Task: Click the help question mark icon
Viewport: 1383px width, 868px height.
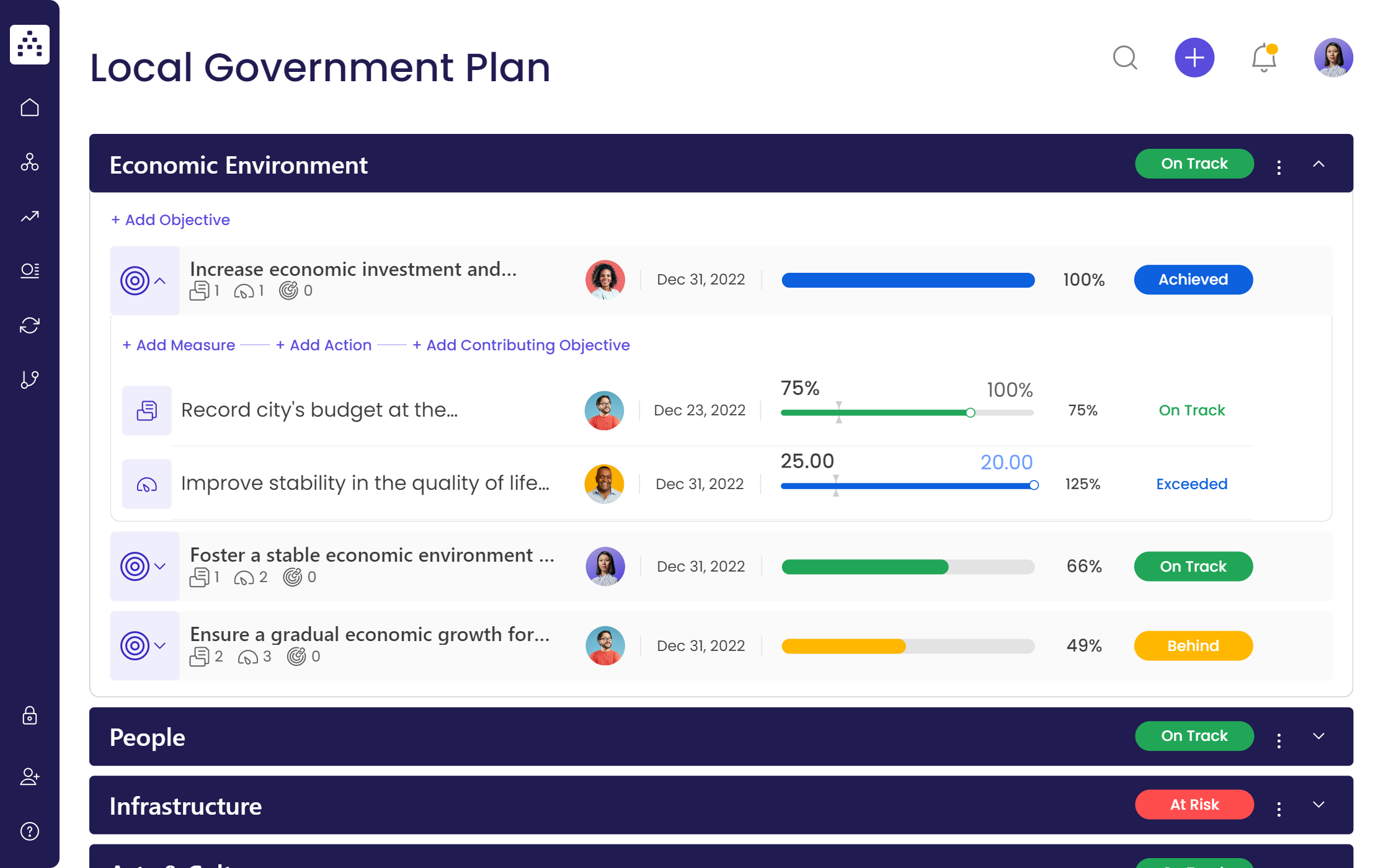Action: coord(30,831)
